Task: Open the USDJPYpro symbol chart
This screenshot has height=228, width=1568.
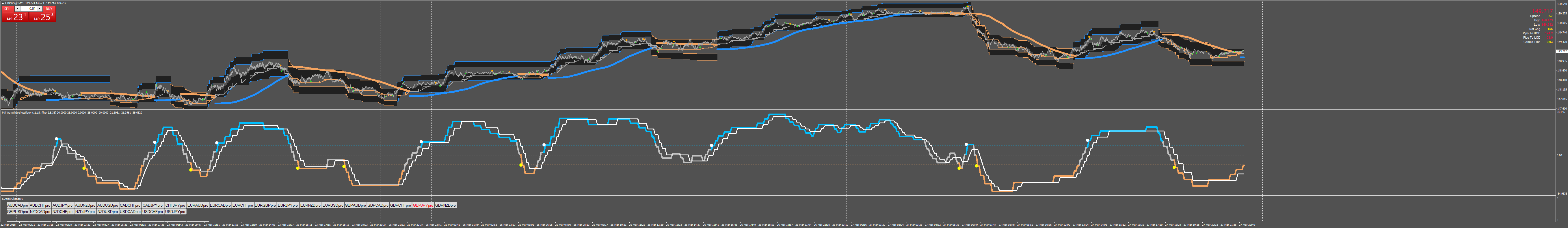Action: click(x=175, y=212)
